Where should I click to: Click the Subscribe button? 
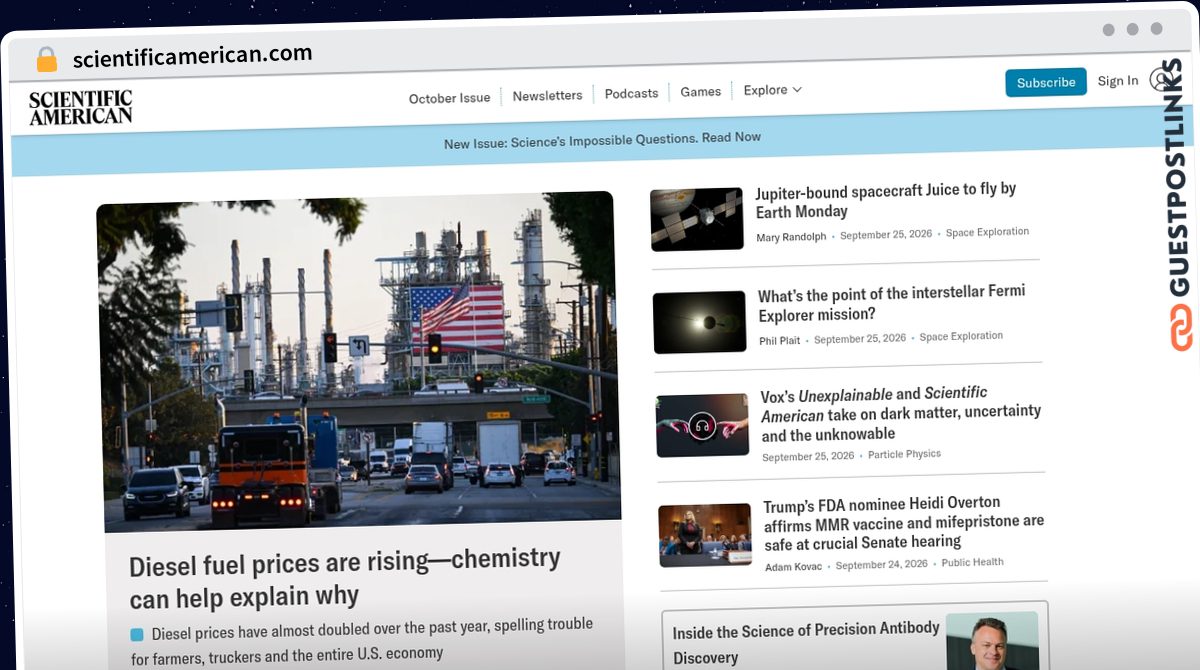[1046, 83]
